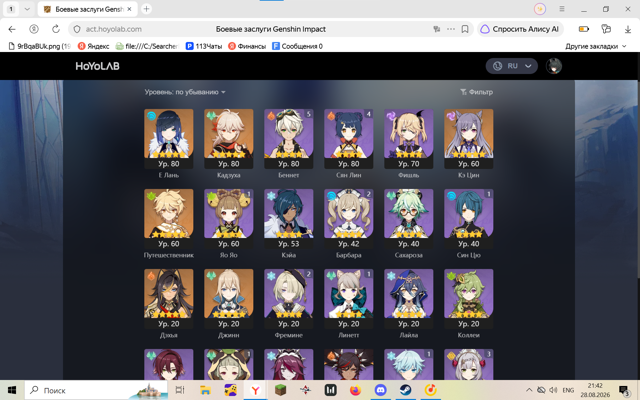Viewport: 640px width, 400px height.
Task: Open the Кадзуха character card
Action: (229, 139)
